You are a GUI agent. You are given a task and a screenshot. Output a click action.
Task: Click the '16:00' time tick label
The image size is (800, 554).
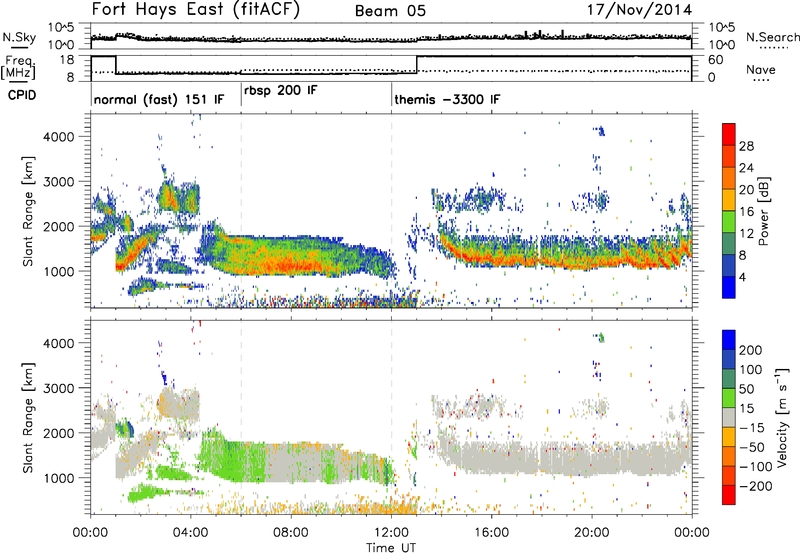coord(491,533)
